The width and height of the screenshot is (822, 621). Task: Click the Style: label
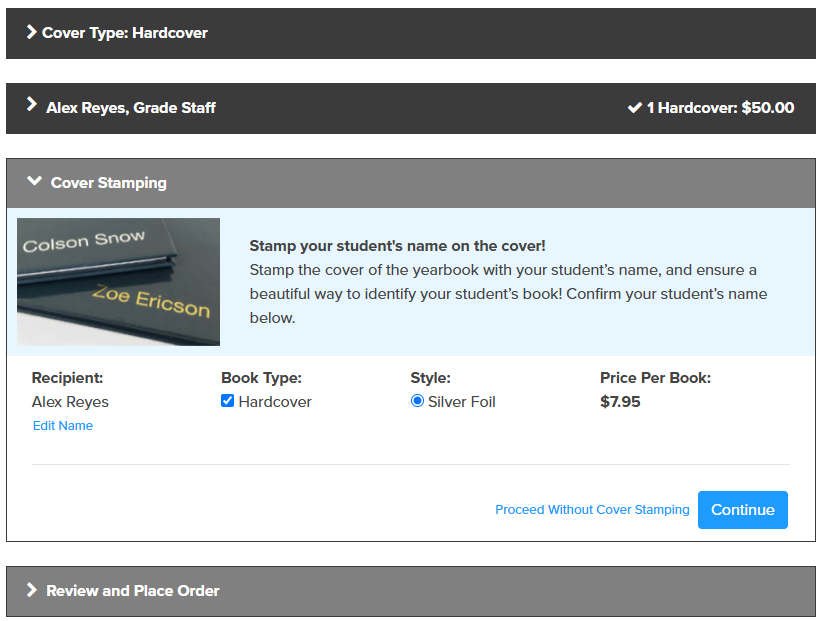(430, 378)
